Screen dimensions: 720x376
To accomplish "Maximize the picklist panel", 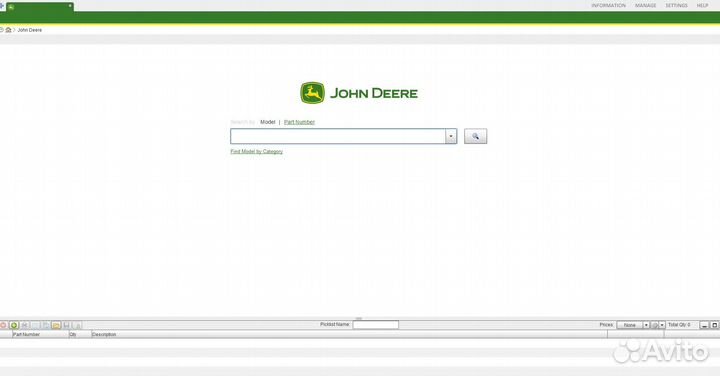I will pyautogui.click(x=714, y=325).
